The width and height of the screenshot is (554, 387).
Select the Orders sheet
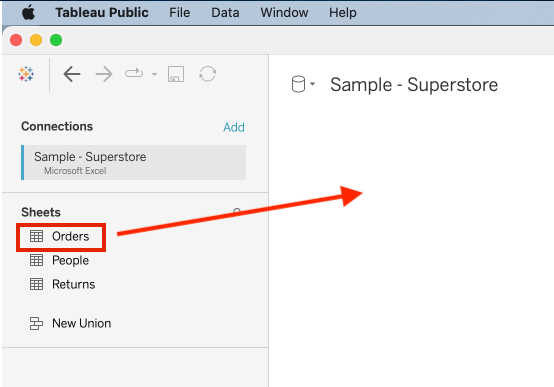[x=70, y=236]
